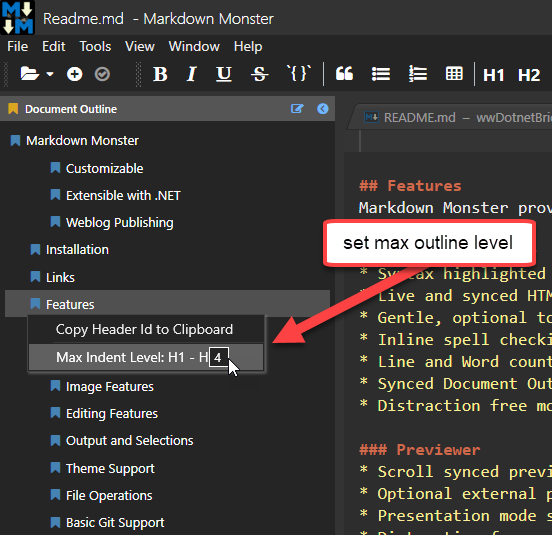Click the edit icon in Document Outline header
Screen dimensions: 552x535
[297, 108]
